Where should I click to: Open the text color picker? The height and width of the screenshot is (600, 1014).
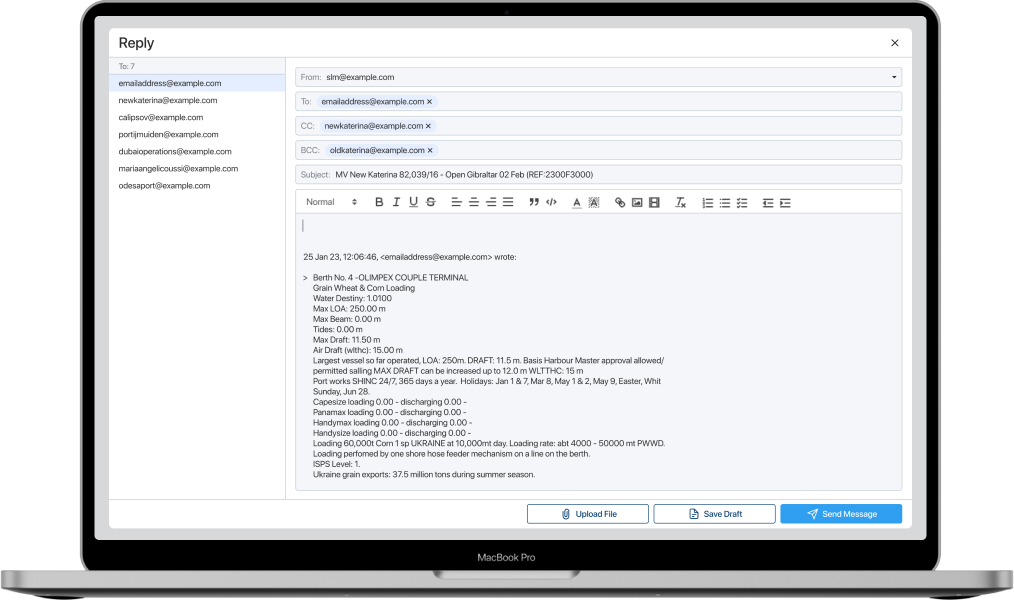coord(577,202)
